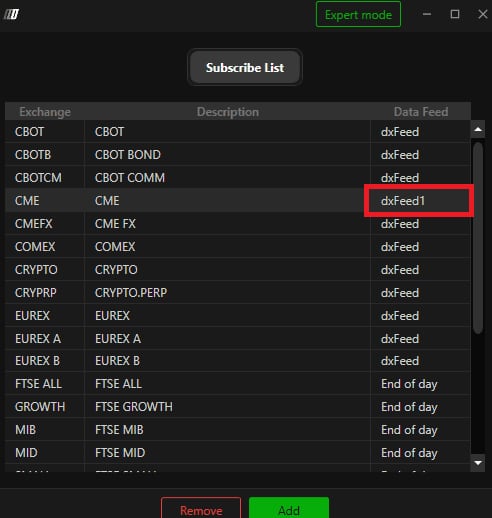
Task: Select the CBOTCM exchange cell
Action: click(x=45, y=178)
